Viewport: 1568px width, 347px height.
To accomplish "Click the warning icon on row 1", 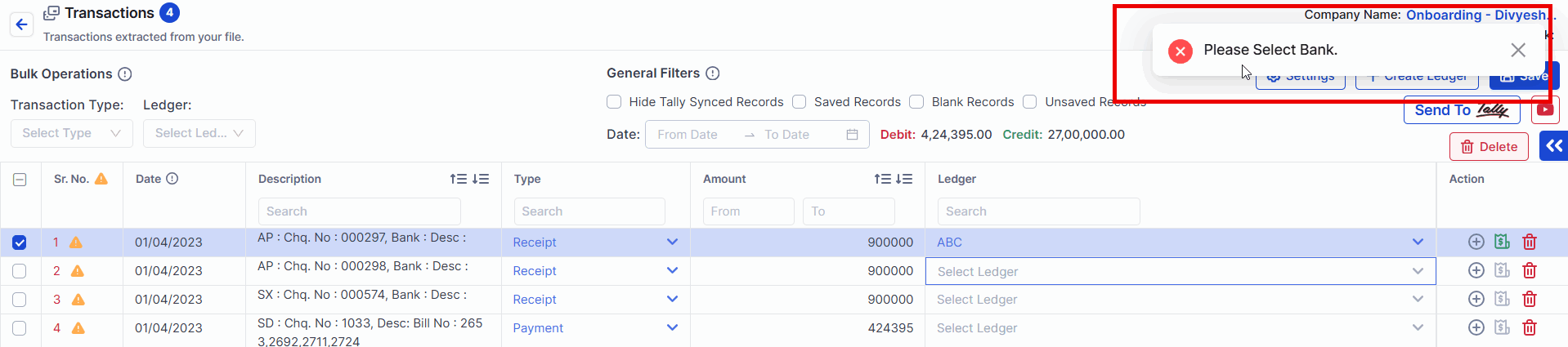I will 76,242.
